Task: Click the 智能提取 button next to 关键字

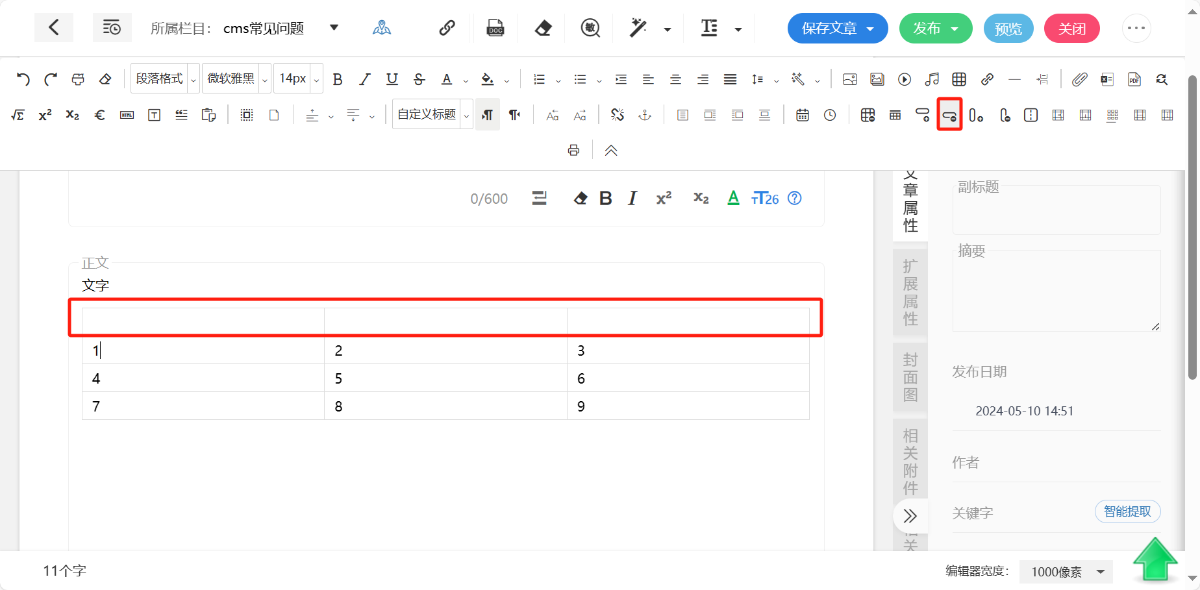Action: click(1127, 512)
